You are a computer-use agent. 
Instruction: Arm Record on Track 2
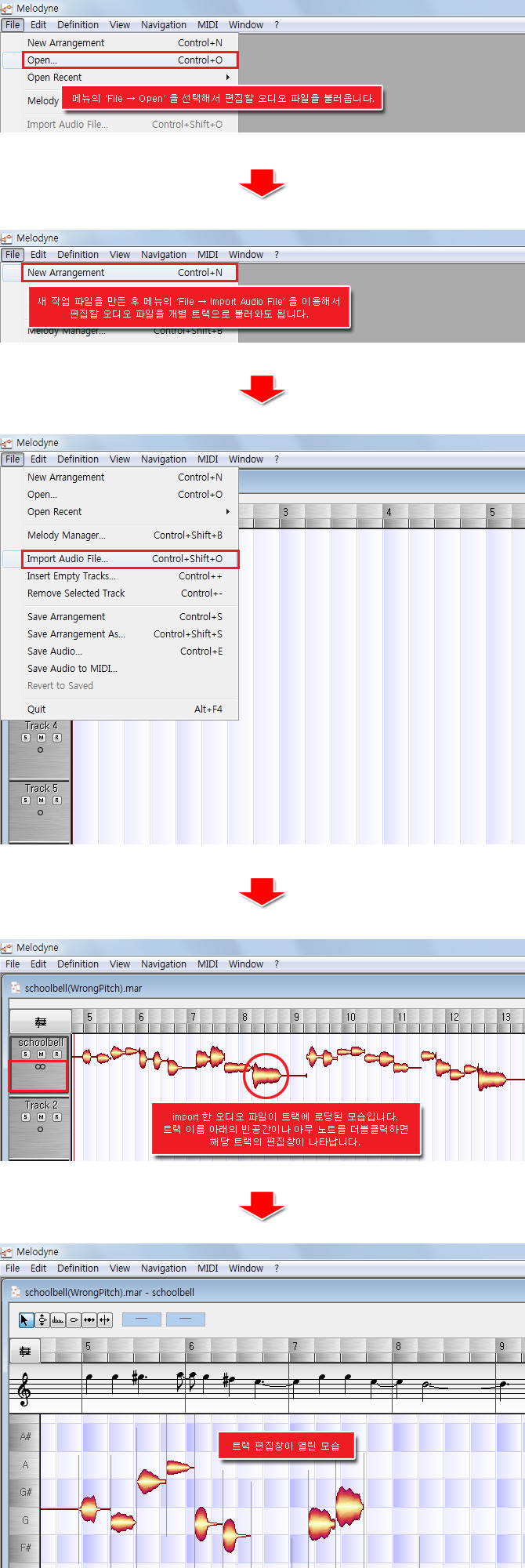tap(56, 1117)
